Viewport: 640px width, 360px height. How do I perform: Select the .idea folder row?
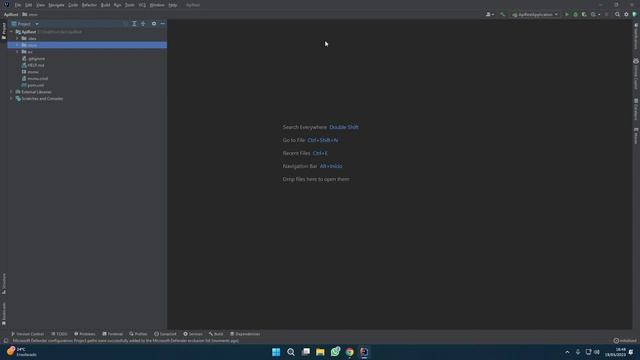(87, 38)
